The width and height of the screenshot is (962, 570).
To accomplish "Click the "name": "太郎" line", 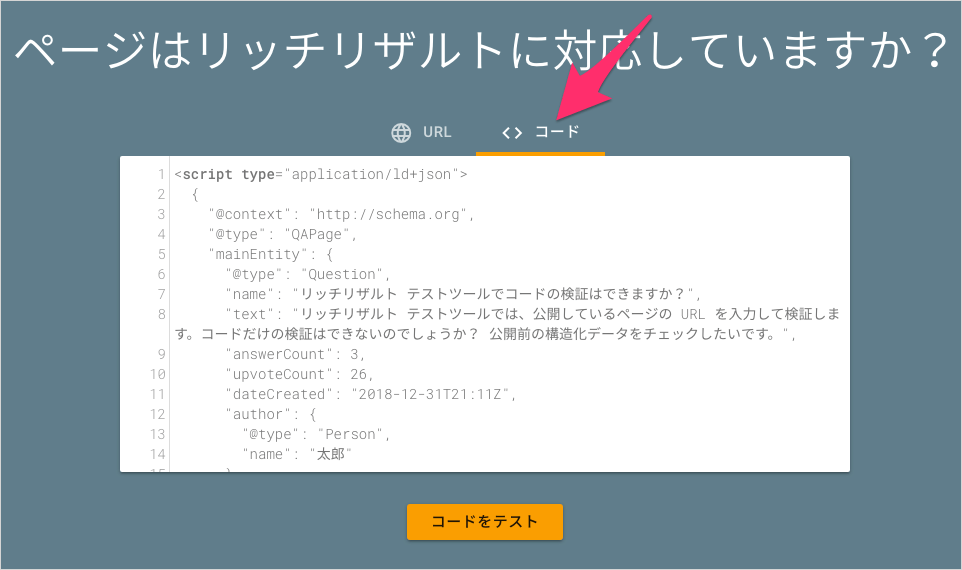I will coord(297,454).
